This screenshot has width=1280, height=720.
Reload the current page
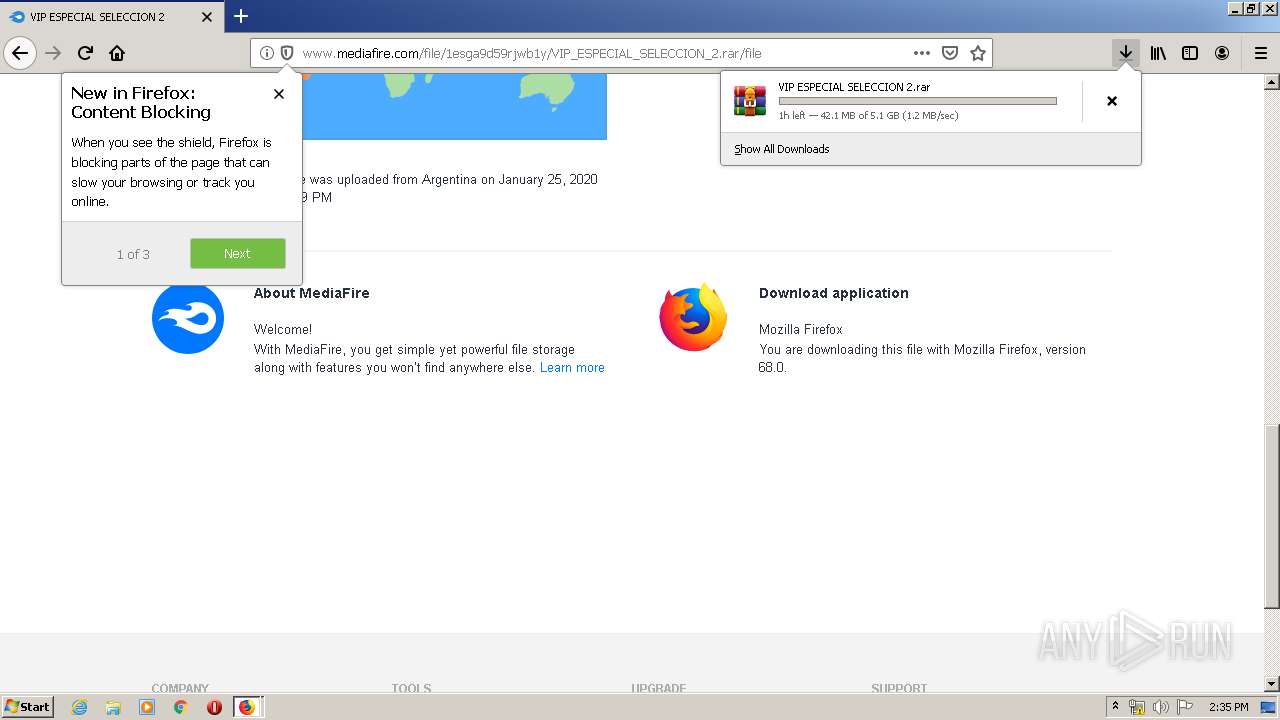(x=86, y=53)
